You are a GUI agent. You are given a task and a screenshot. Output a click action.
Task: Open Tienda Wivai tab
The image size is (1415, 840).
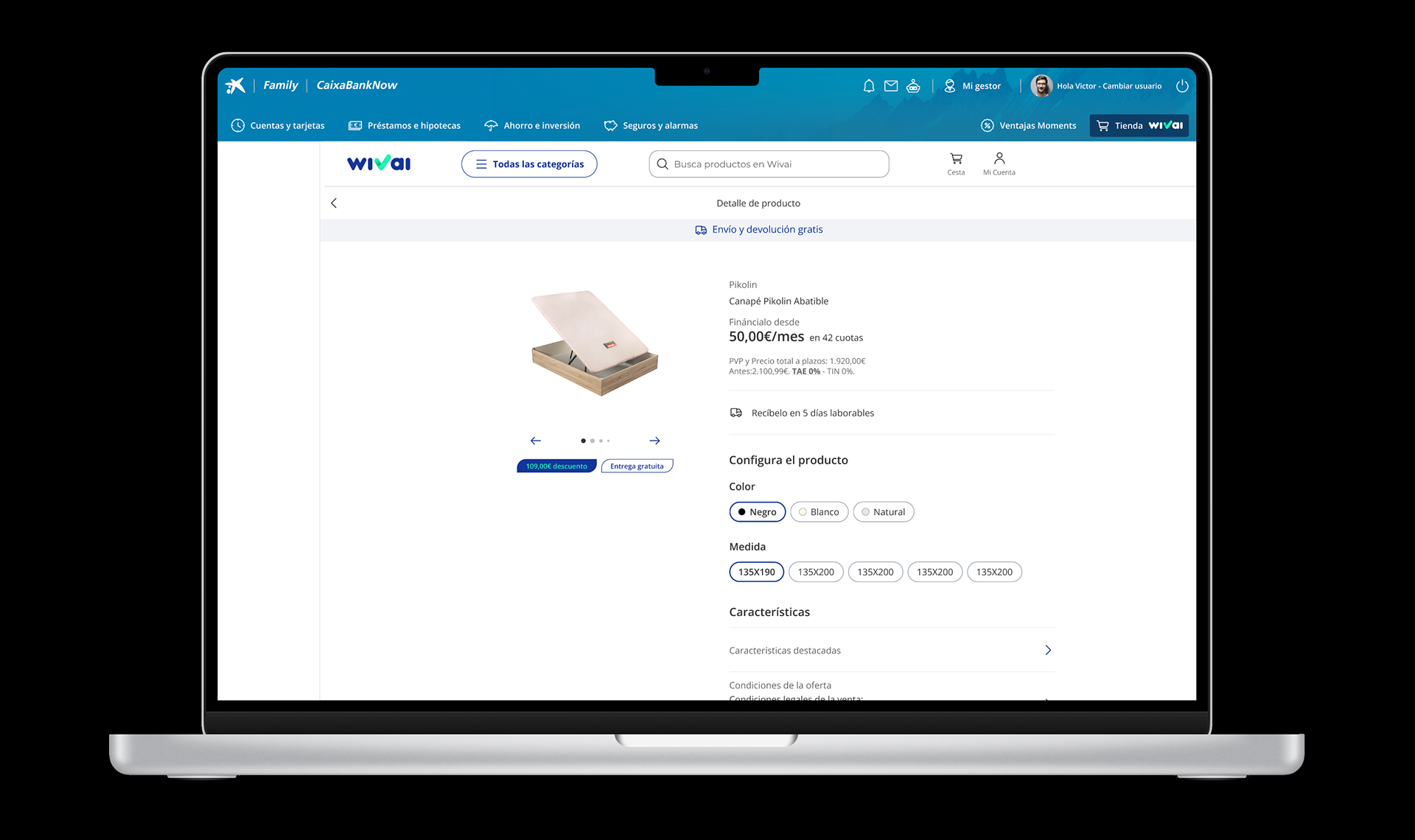(1139, 126)
